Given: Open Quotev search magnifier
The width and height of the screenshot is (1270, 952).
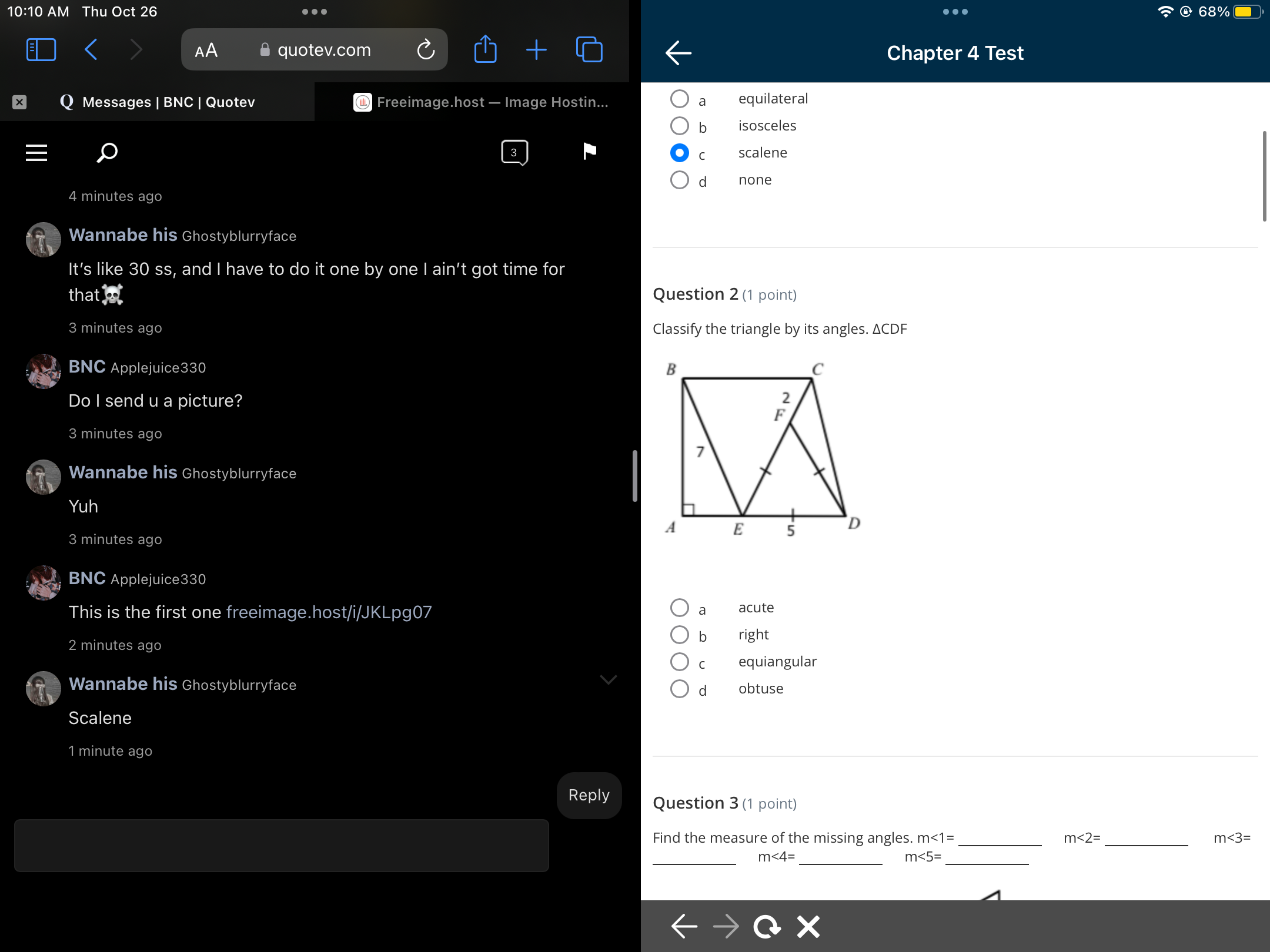Looking at the screenshot, I should (107, 153).
